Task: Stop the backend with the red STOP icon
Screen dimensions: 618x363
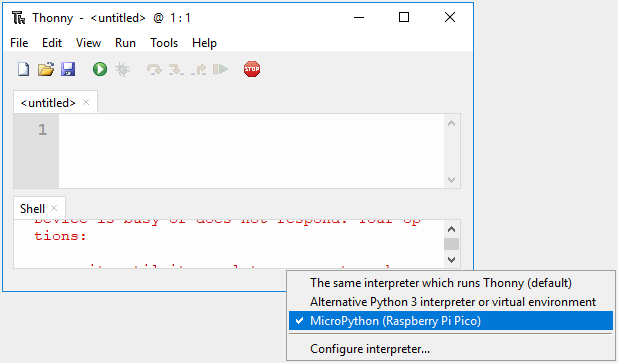Action: [x=252, y=69]
